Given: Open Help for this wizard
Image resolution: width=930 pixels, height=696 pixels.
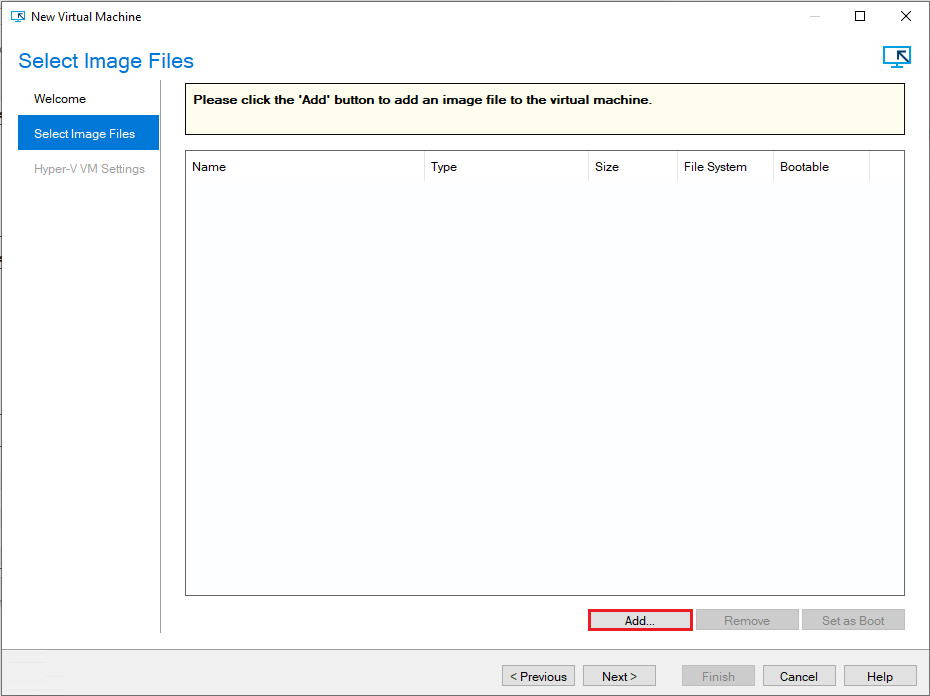Looking at the screenshot, I should [x=880, y=676].
